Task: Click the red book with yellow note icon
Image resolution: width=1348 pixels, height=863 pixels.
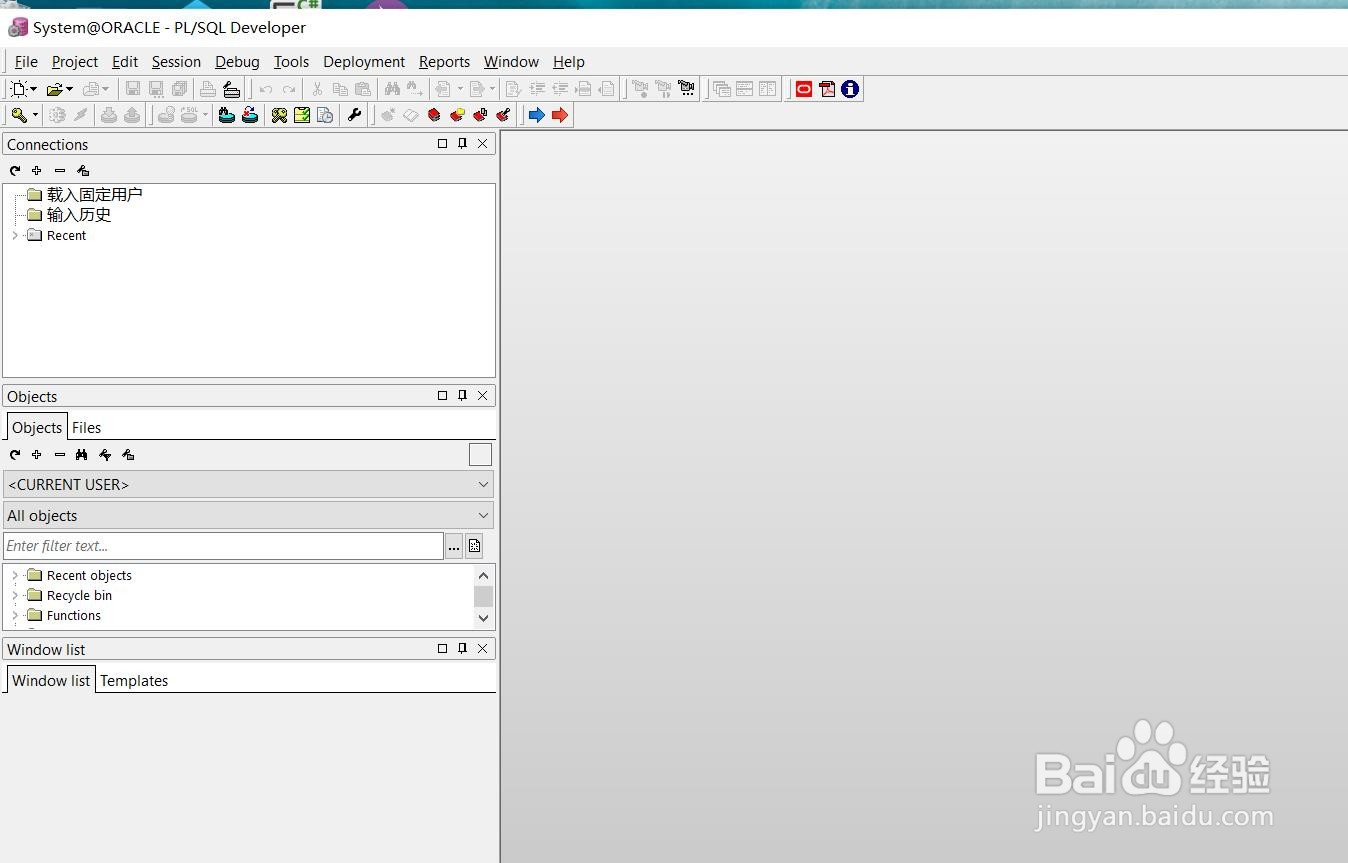Action: coord(457,115)
